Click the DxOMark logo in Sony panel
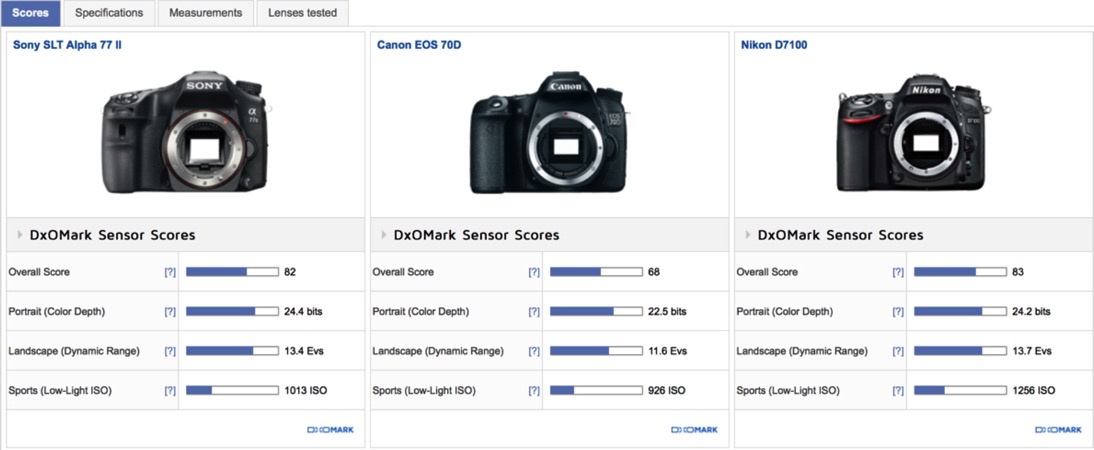1094x450 pixels. [x=331, y=430]
